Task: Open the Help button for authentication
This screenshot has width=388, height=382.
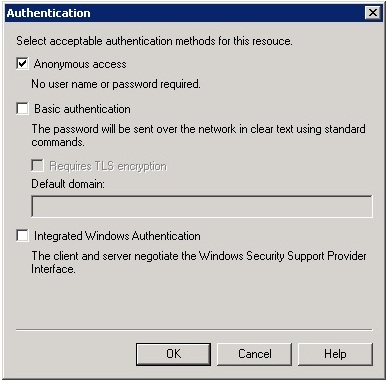Action: pos(335,354)
